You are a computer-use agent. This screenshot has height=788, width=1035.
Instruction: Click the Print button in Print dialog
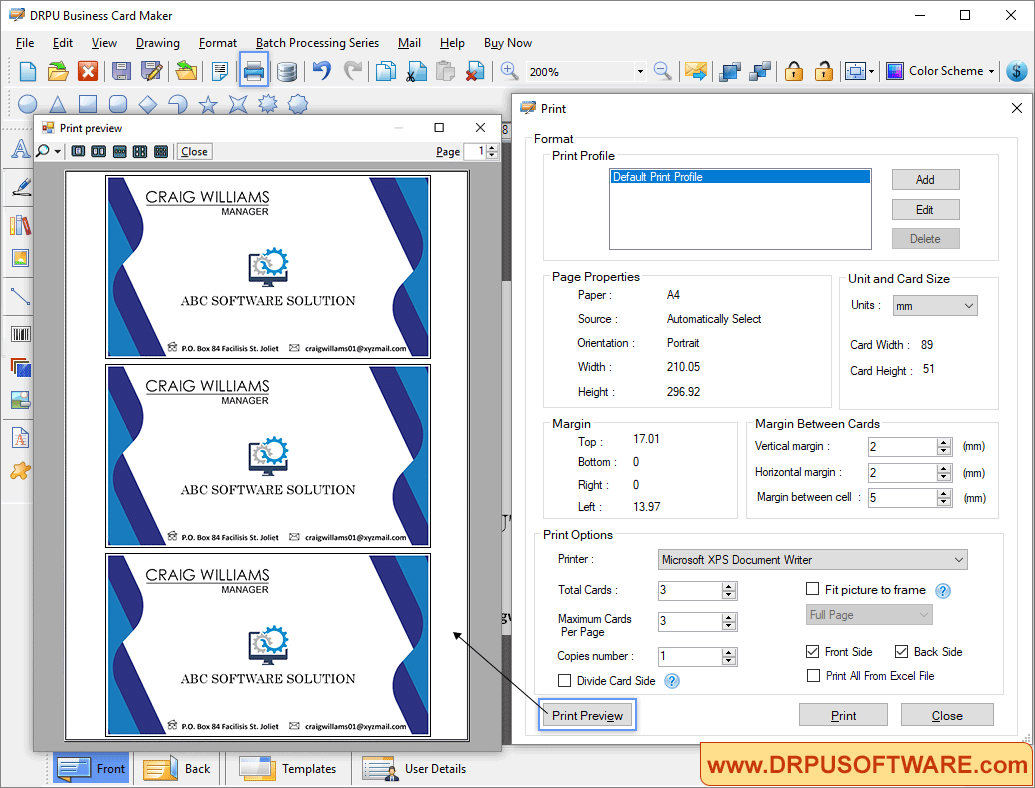point(843,715)
